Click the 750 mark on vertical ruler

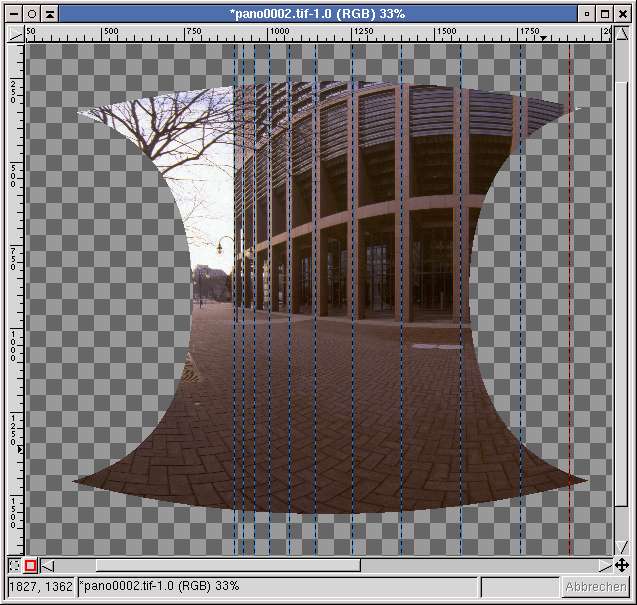pyautogui.click(x=13, y=258)
